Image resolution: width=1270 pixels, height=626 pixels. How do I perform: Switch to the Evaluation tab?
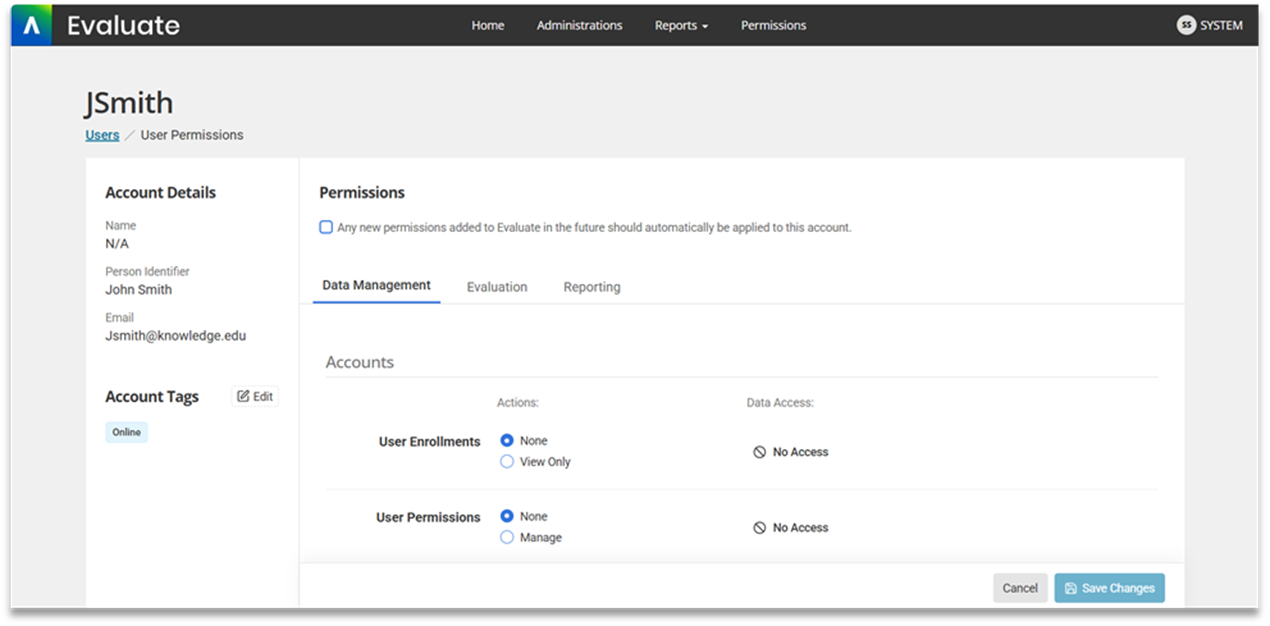tap(497, 287)
